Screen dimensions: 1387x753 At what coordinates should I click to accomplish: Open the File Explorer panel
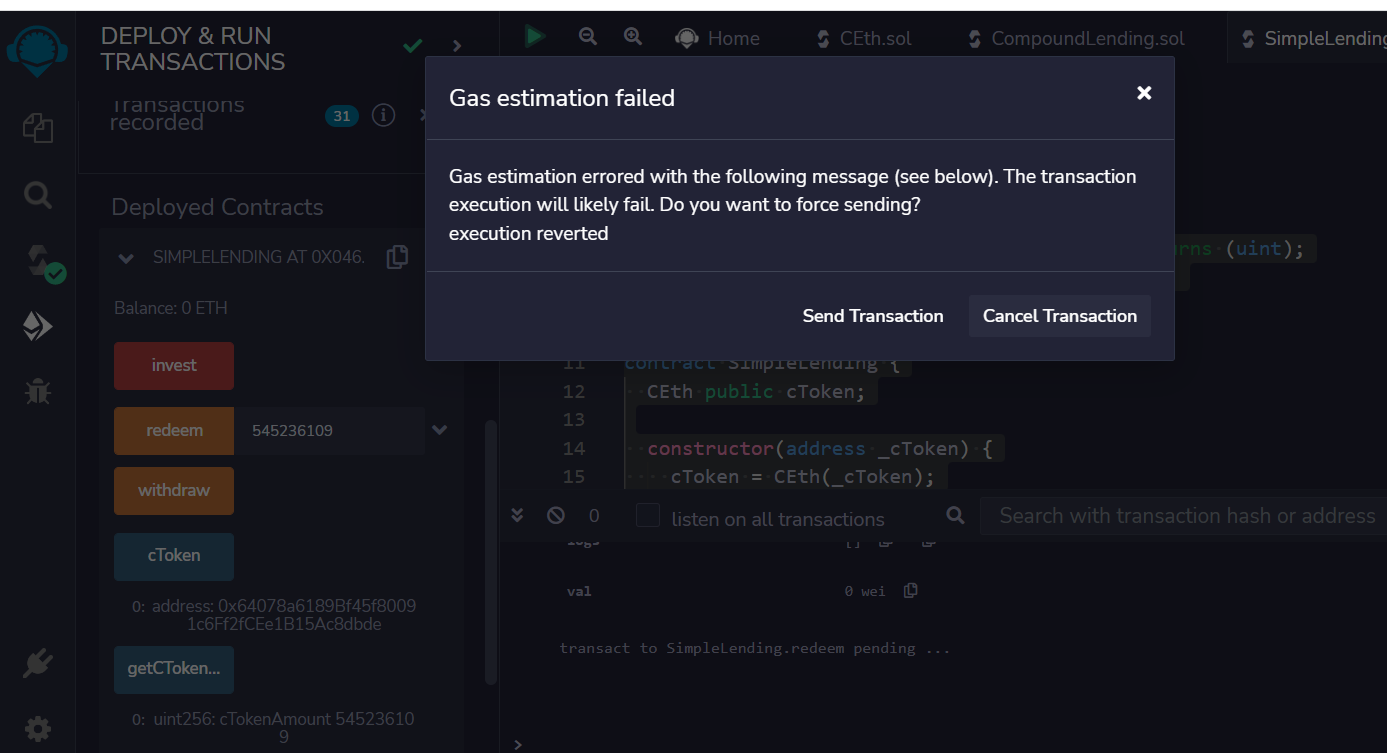pos(37,128)
